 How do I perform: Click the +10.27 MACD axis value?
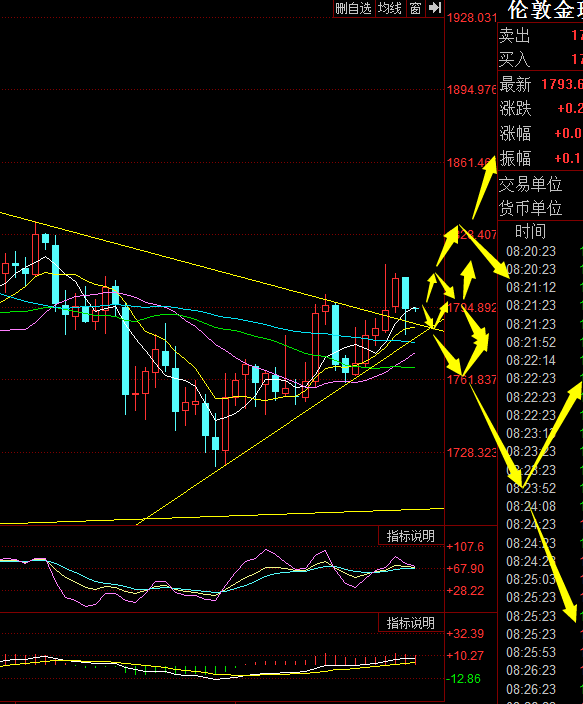pyautogui.click(x=465, y=656)
